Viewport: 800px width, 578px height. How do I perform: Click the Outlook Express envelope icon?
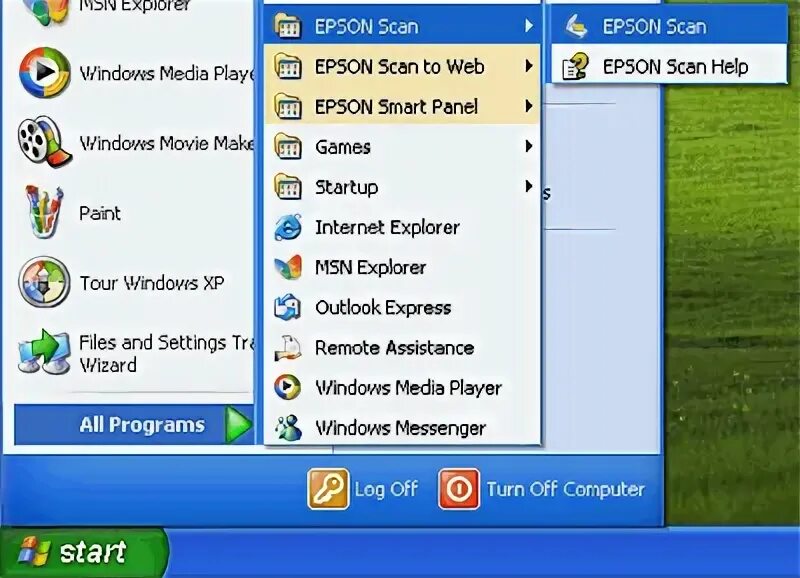288,308
